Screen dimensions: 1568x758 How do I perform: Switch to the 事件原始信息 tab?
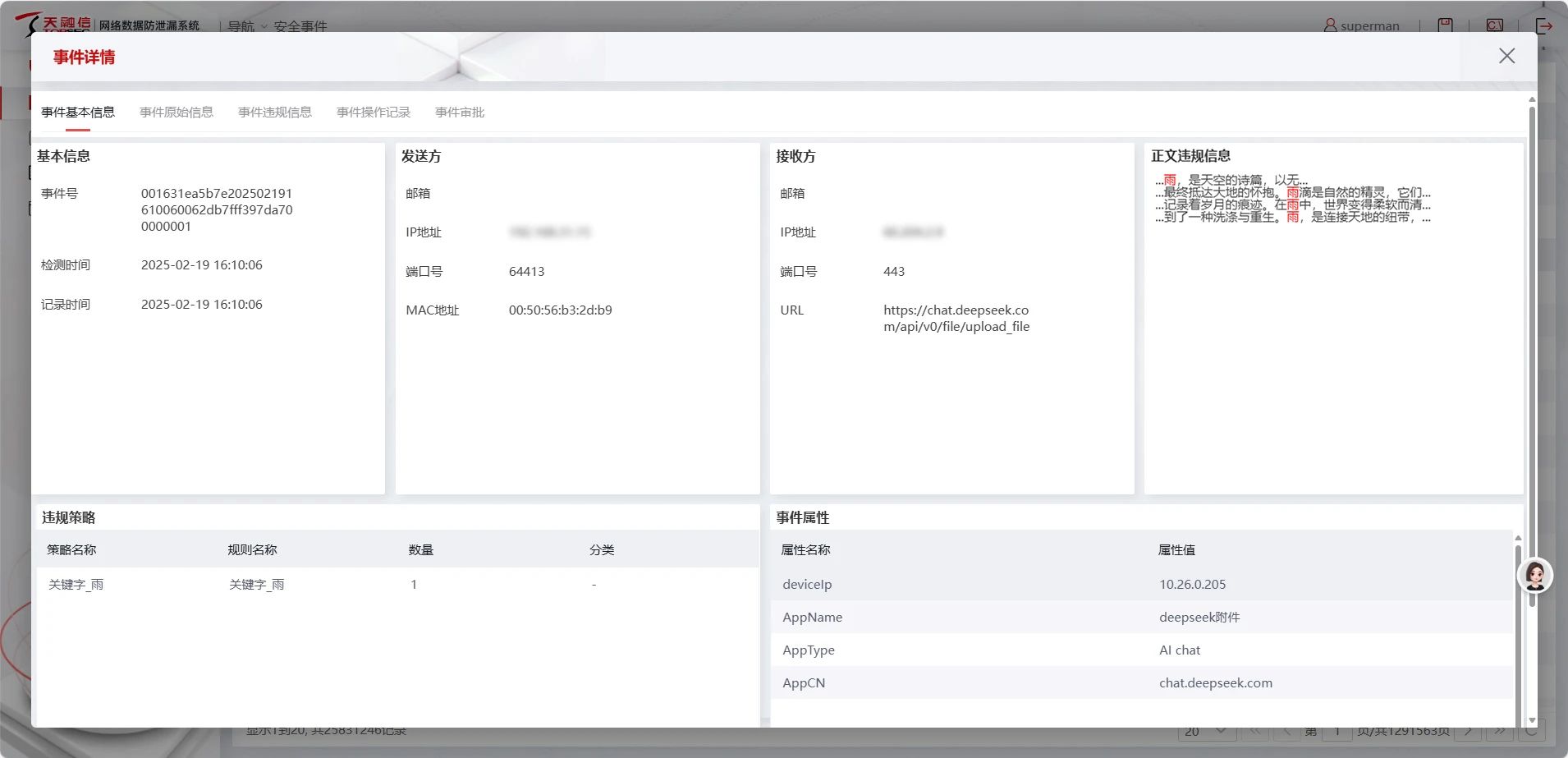176,113
